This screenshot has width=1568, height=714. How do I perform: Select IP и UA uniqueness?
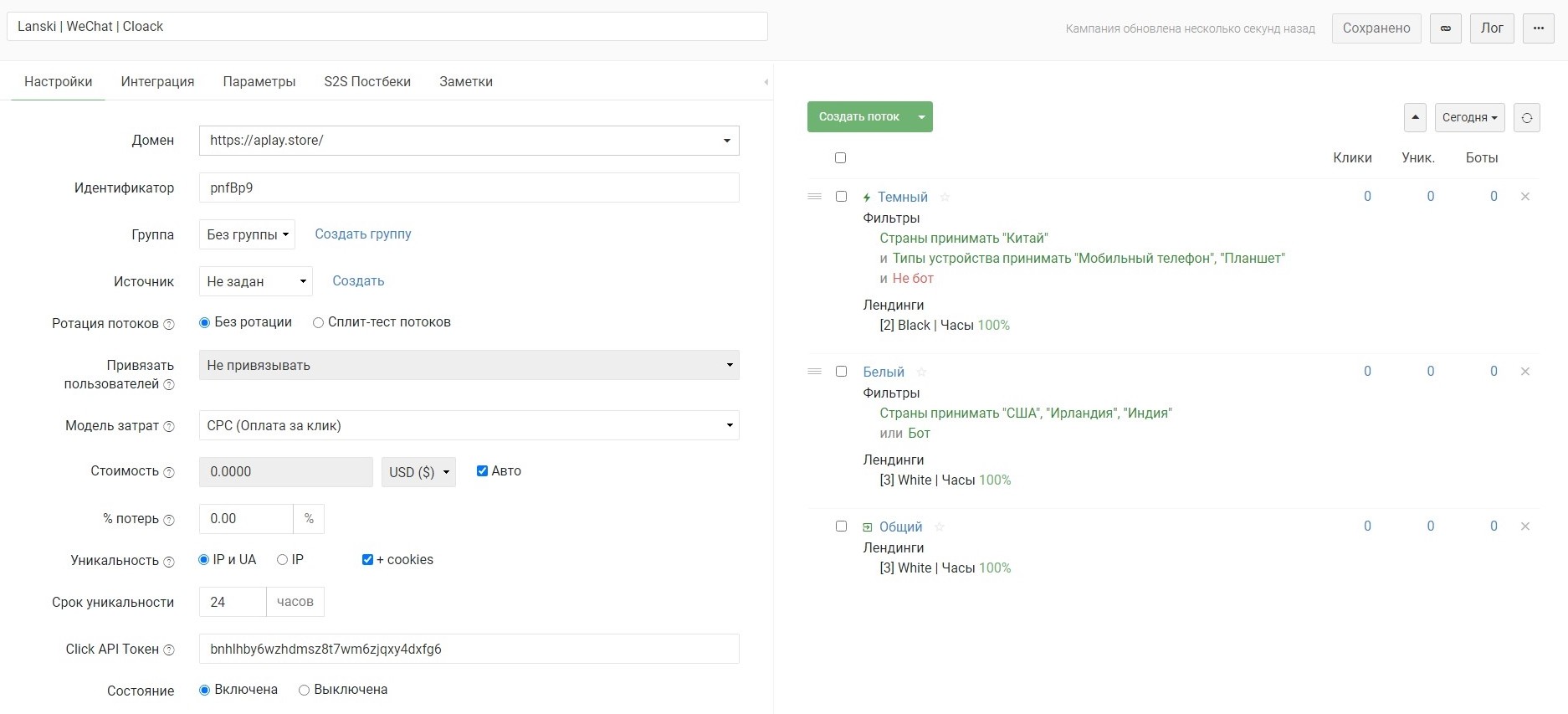[x=203, y=560]
